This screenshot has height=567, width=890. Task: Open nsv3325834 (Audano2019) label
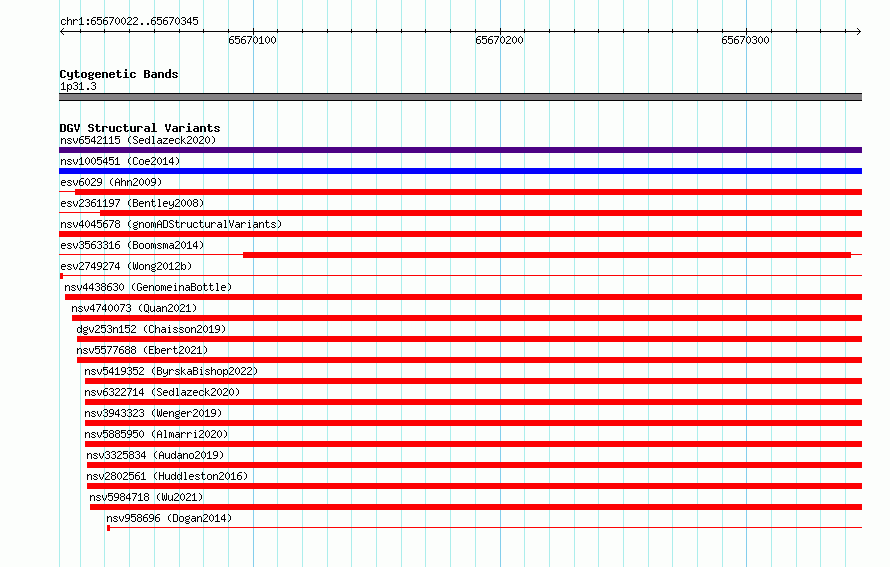coord(155,455)
